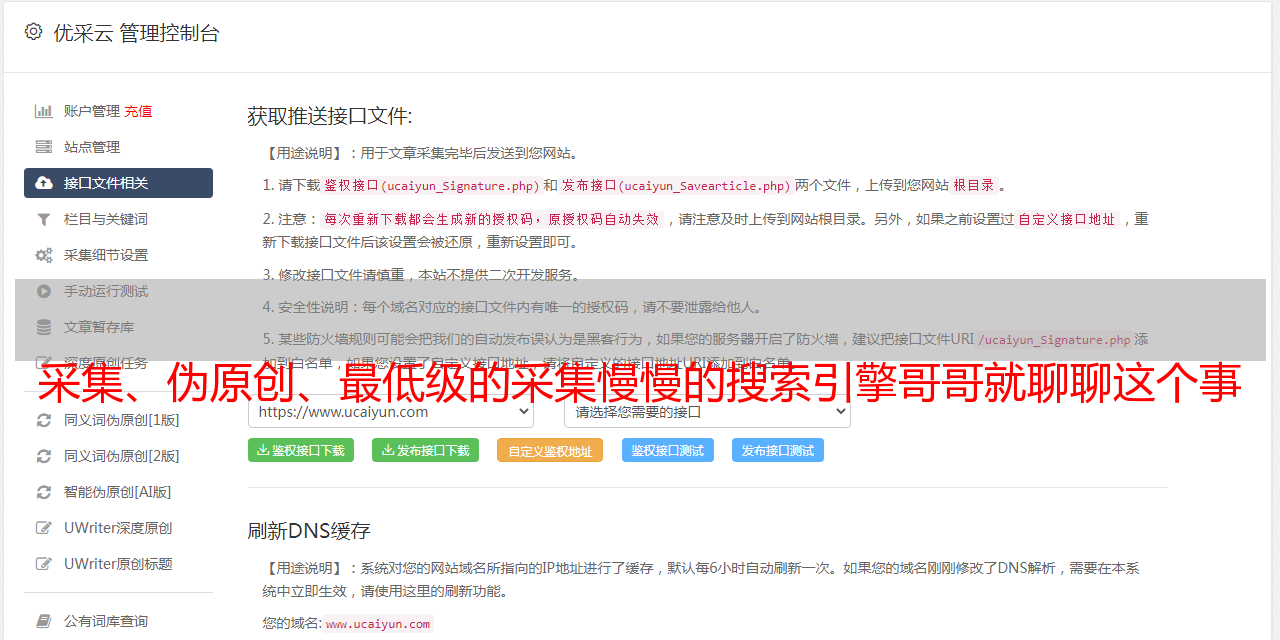The width and height of the screenshot is (1280, 640).
Task: Click the edit icon for UWriter深度原创
Action: click(44, 528)
